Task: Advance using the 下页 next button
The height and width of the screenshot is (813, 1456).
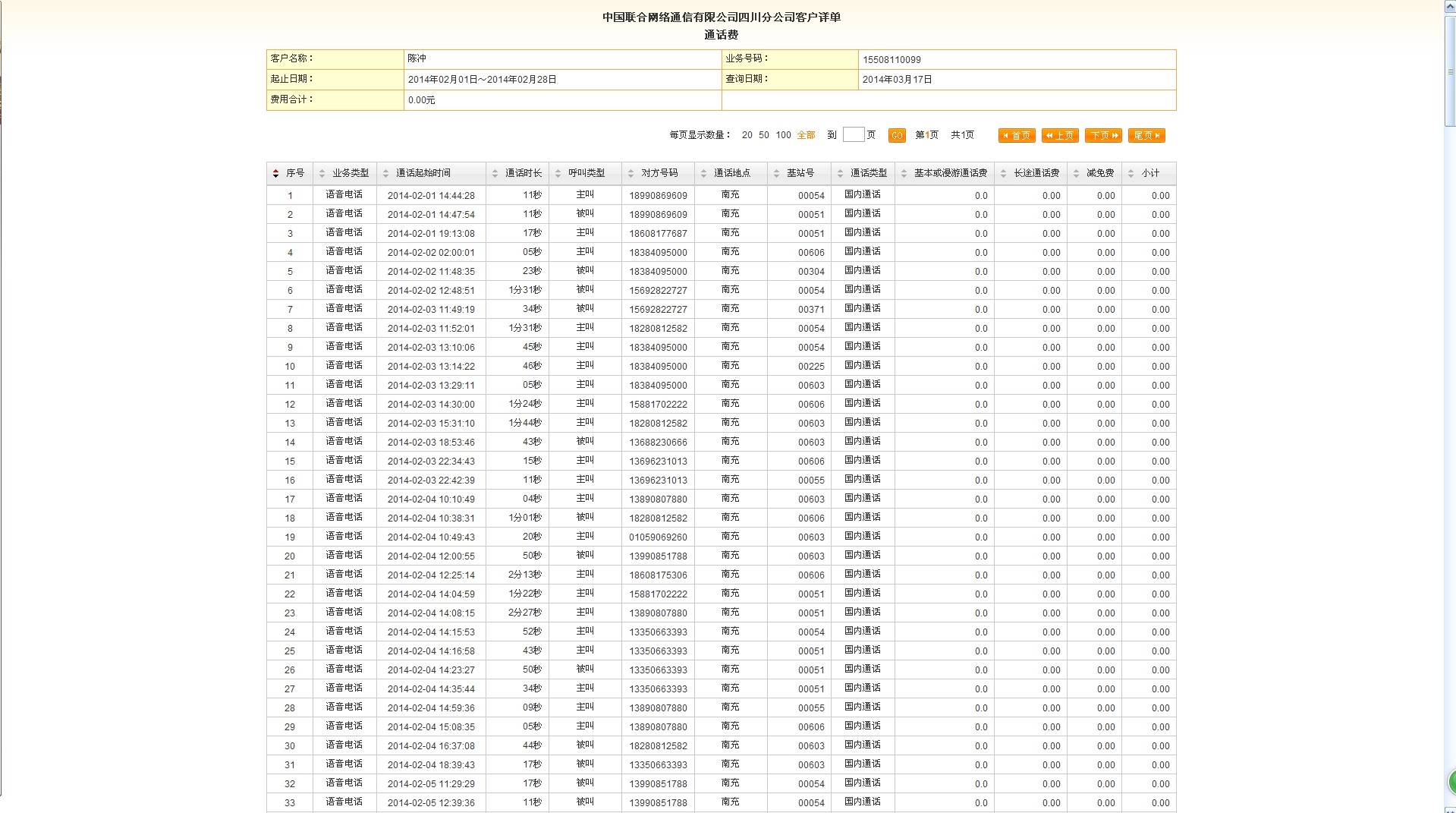Action: (1103, 135)
